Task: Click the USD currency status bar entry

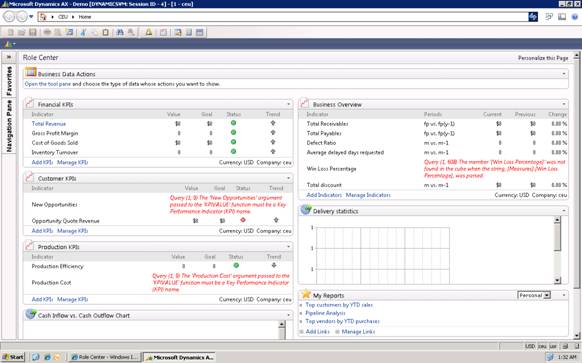Action: click(x=530, y=346)
